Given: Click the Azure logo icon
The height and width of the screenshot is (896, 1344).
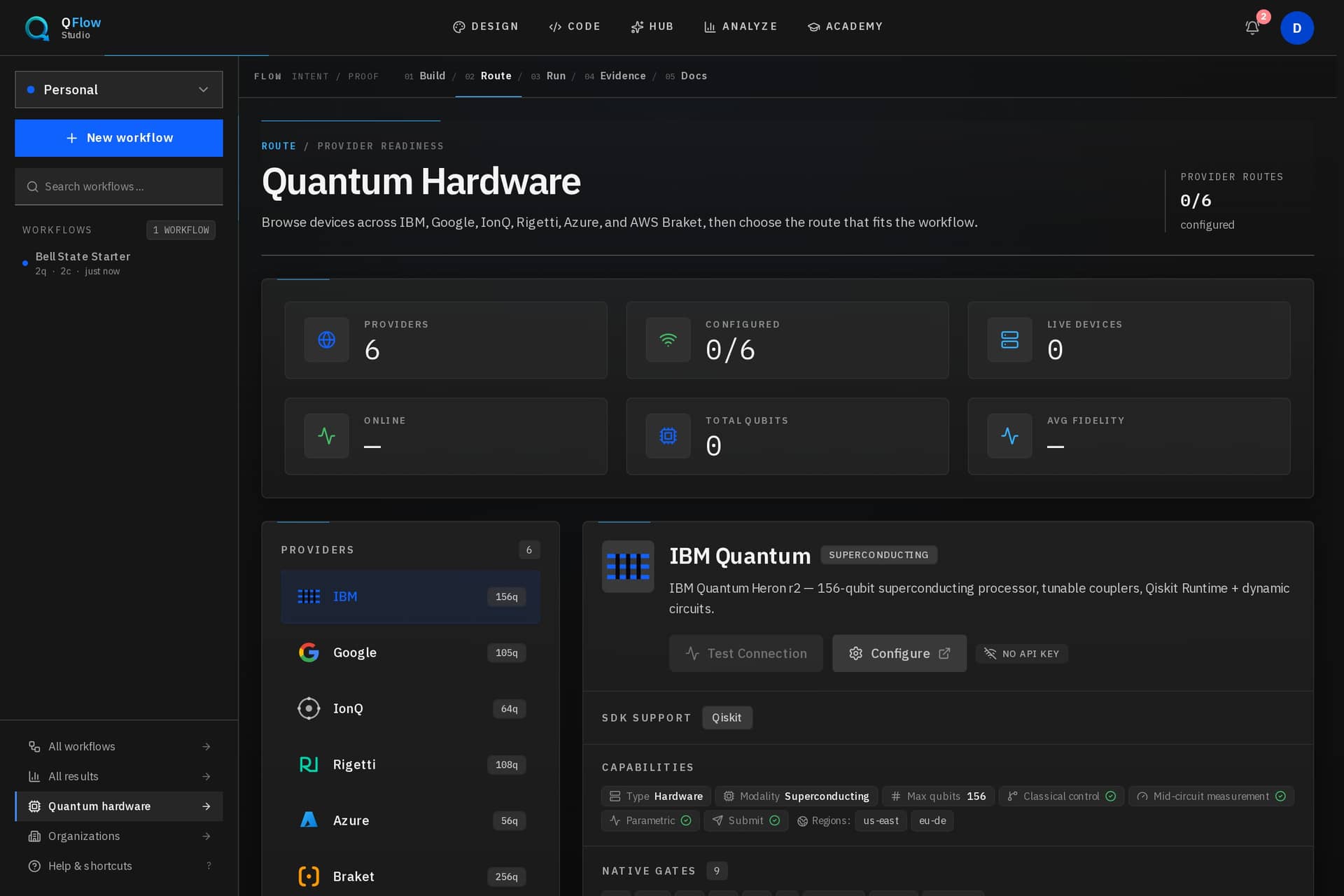Looking at the screenshot, I should click(309, 820).
